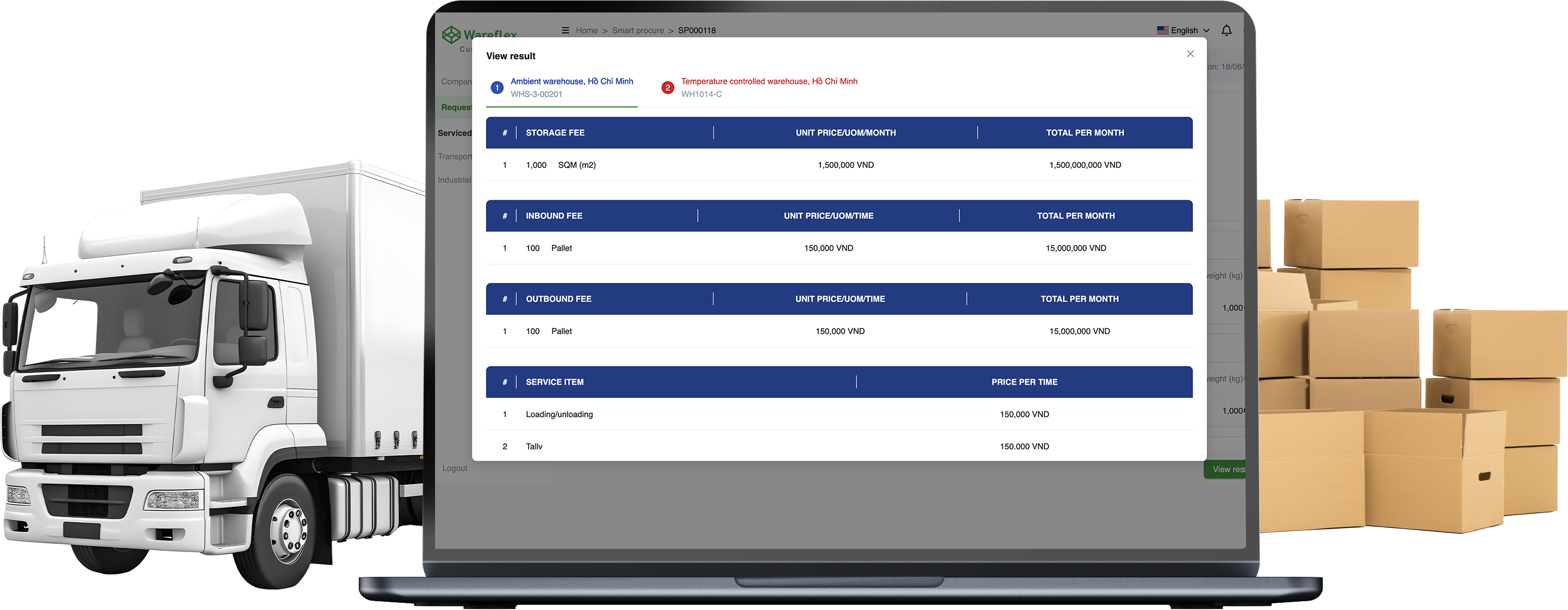Click the US flag icon

point(1162,31)
